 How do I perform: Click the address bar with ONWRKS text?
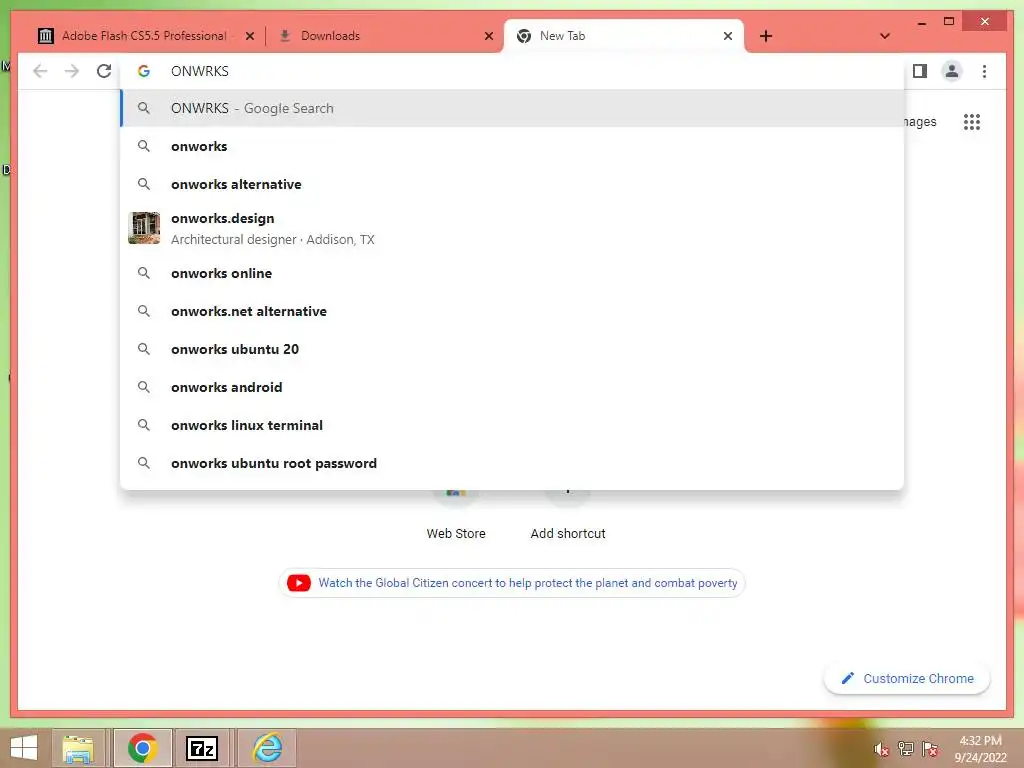(x=513, y=71)
